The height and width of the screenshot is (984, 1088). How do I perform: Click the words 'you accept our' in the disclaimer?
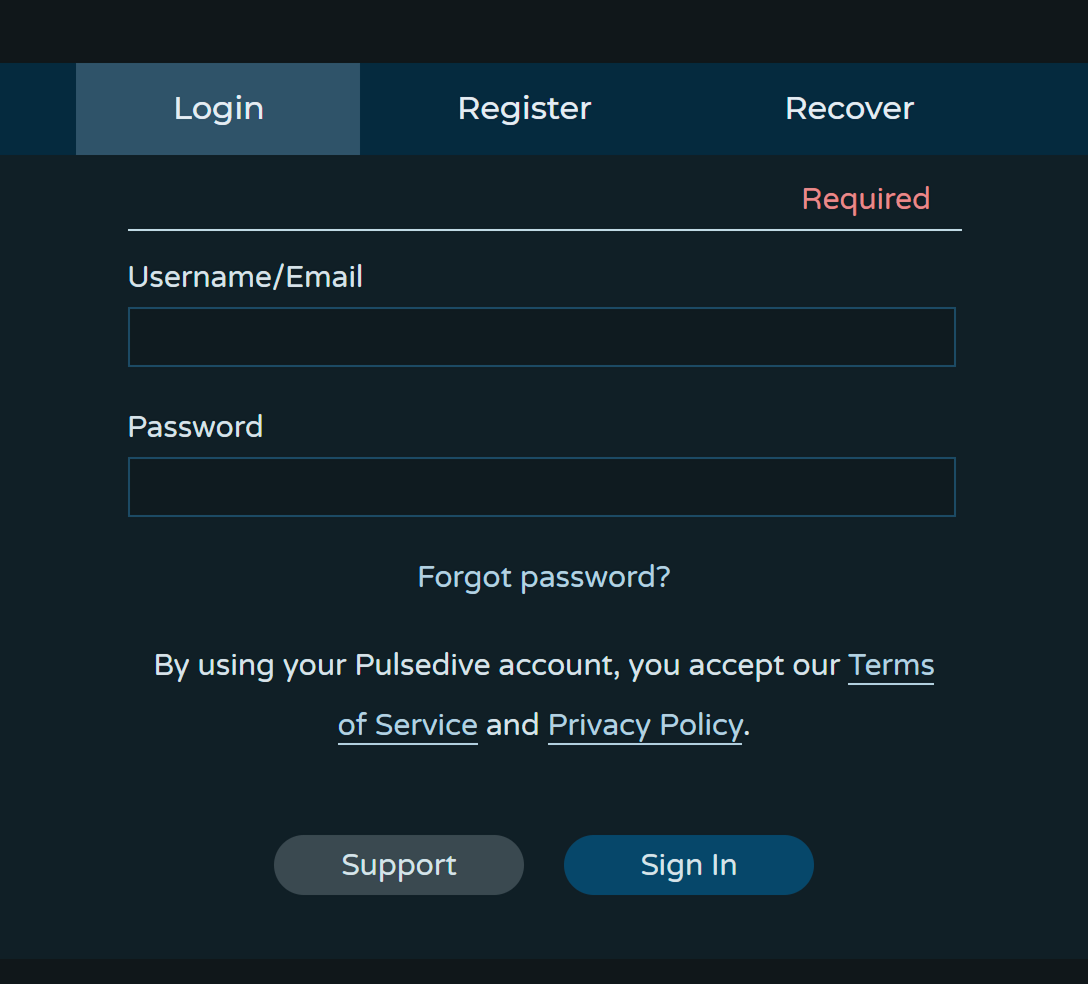pos(734,665)
